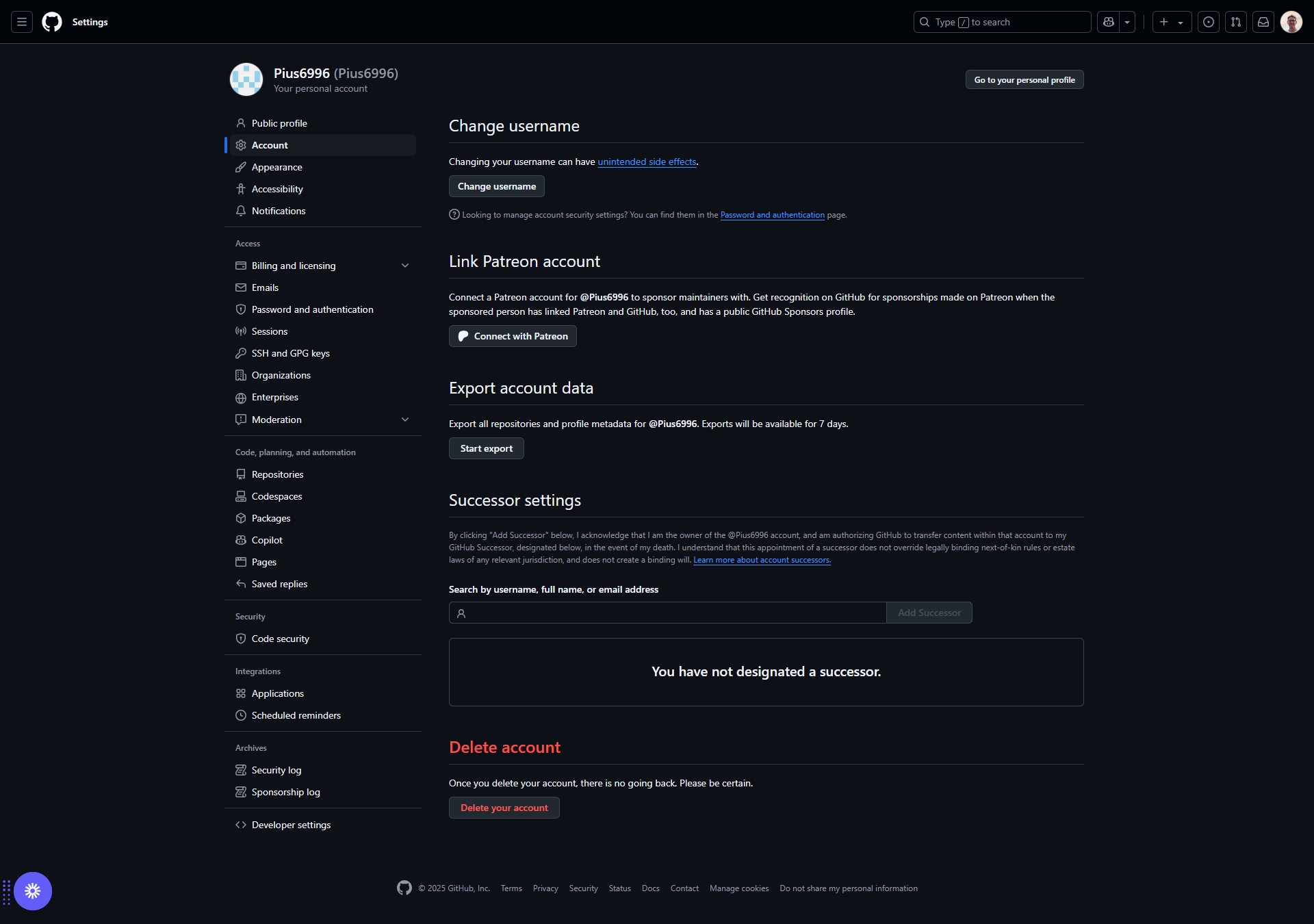Open Public profile settings

(x=323, y=123)
